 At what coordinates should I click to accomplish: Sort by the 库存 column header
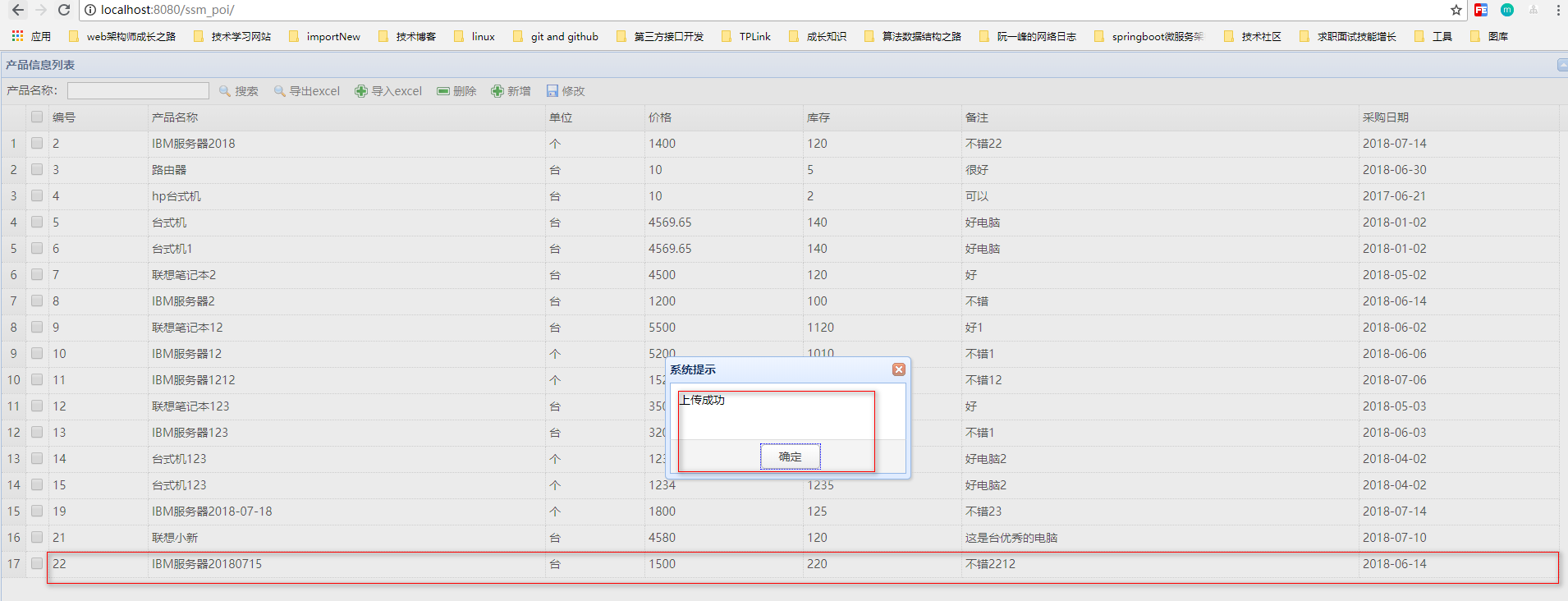[x=882, y=117]
